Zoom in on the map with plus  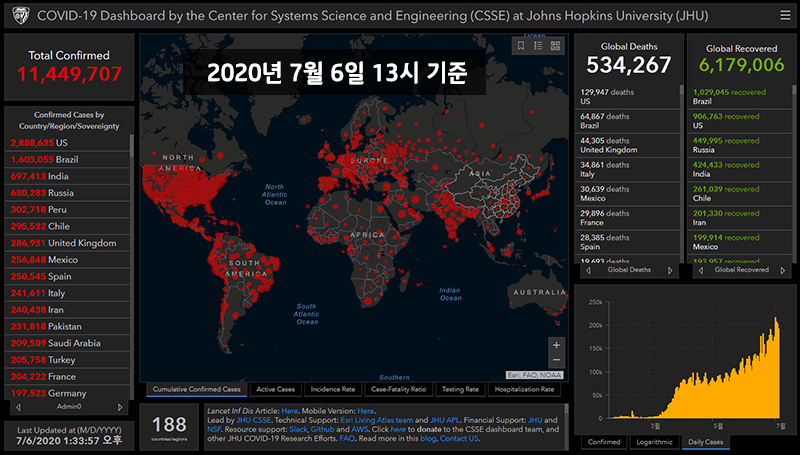tap(556, 345)
